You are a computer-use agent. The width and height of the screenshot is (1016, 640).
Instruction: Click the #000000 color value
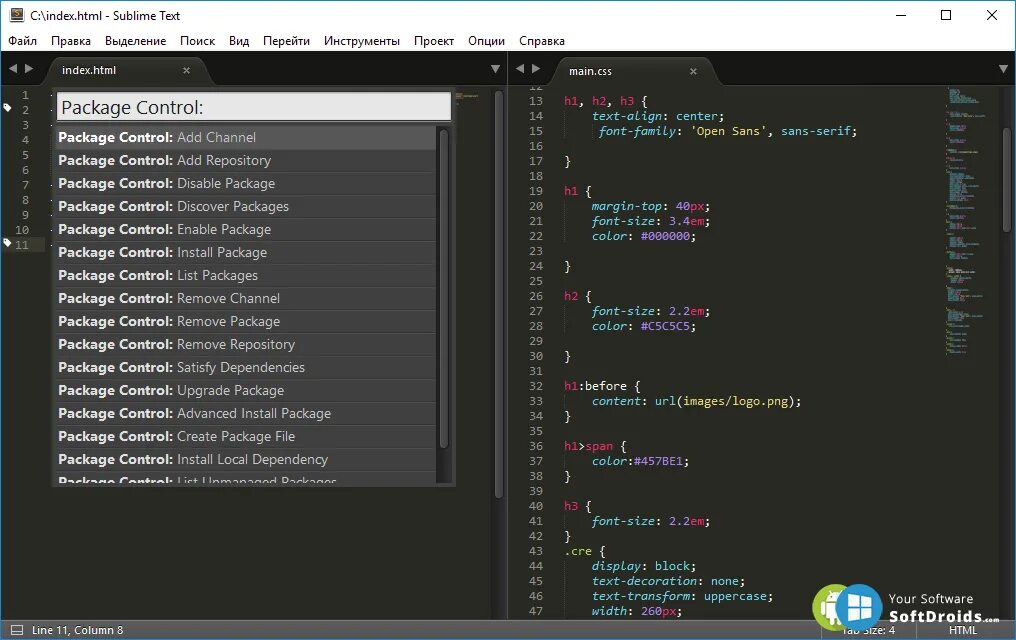pos(665,236)
